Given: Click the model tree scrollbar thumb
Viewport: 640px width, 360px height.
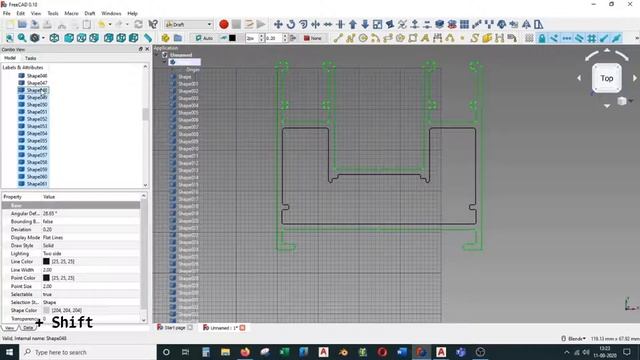Looking at the screenshot, I should pos(145,114).
